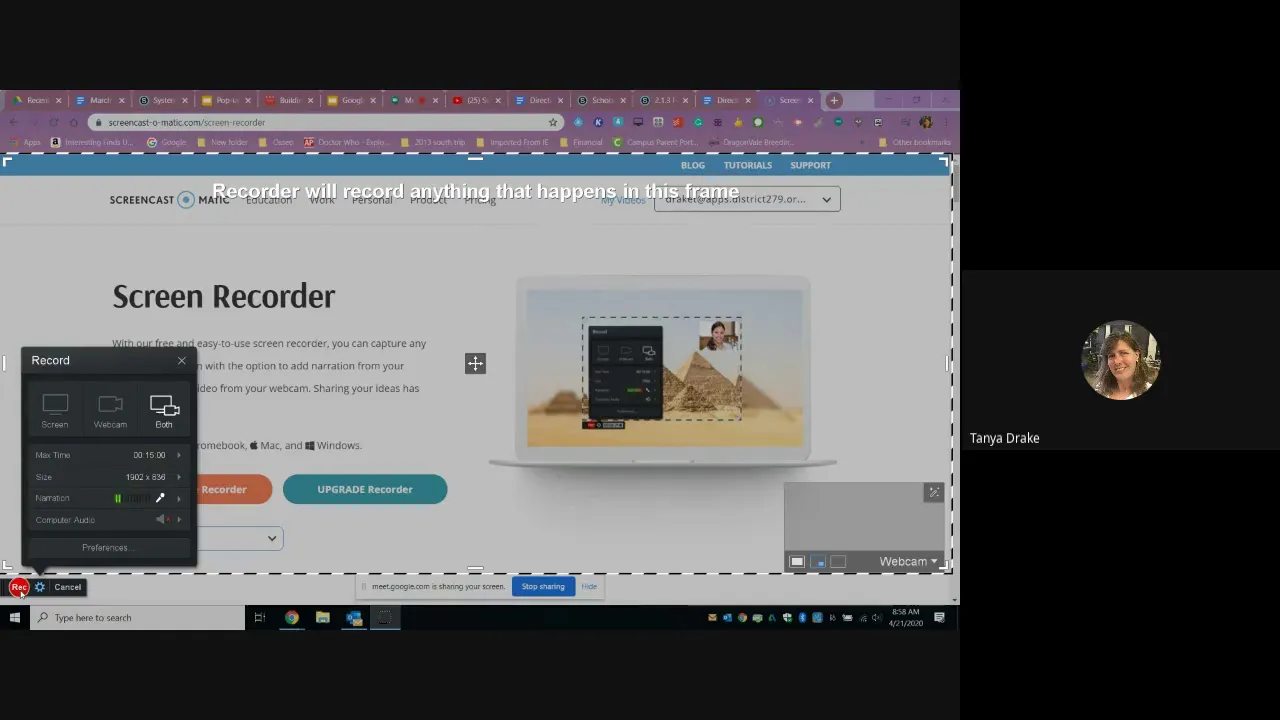
Task: Hide the screen sharing notice
Action: click(x=589, y=587)
